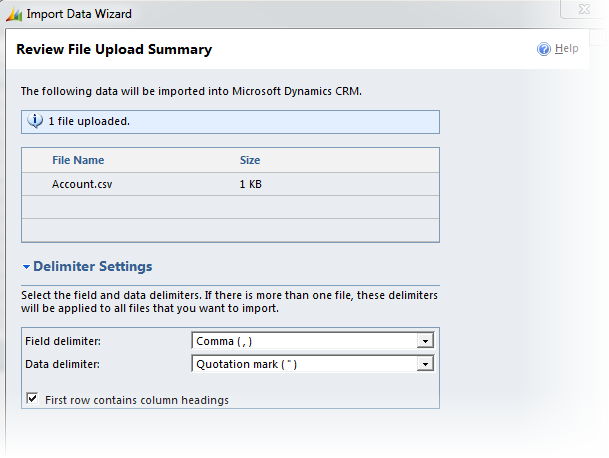Select the Account.csv file row

click(x=80, y=184)
